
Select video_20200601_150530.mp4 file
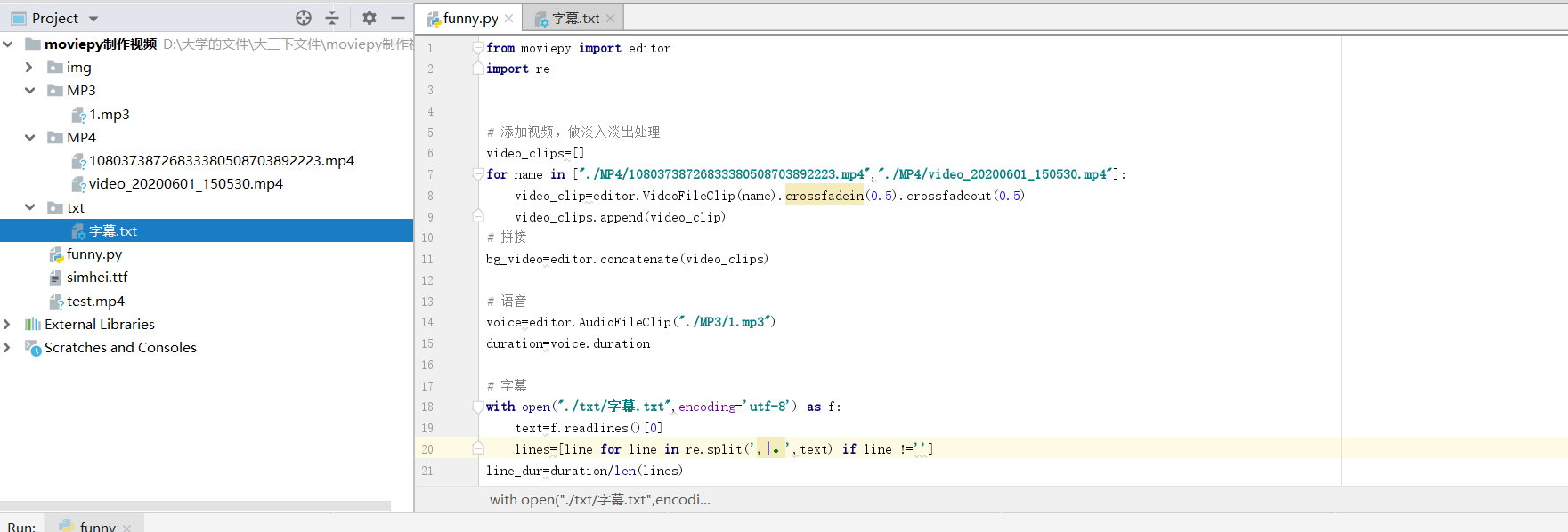click(x=186, y=183)
